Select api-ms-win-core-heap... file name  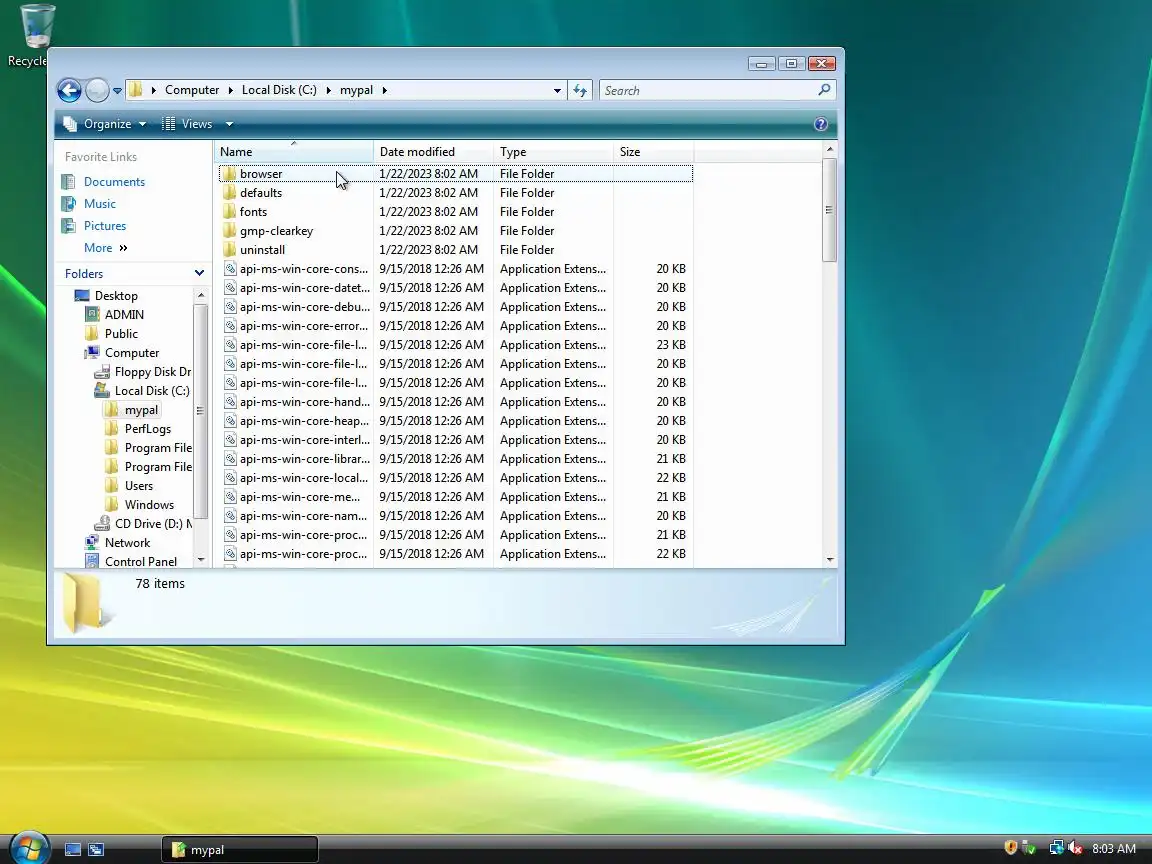304,421
